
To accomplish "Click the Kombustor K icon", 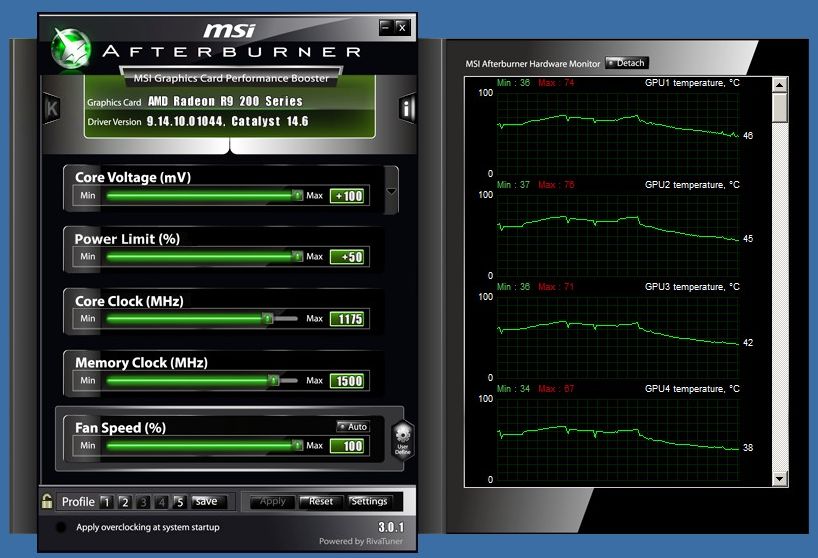I will [x=52, y=108].
